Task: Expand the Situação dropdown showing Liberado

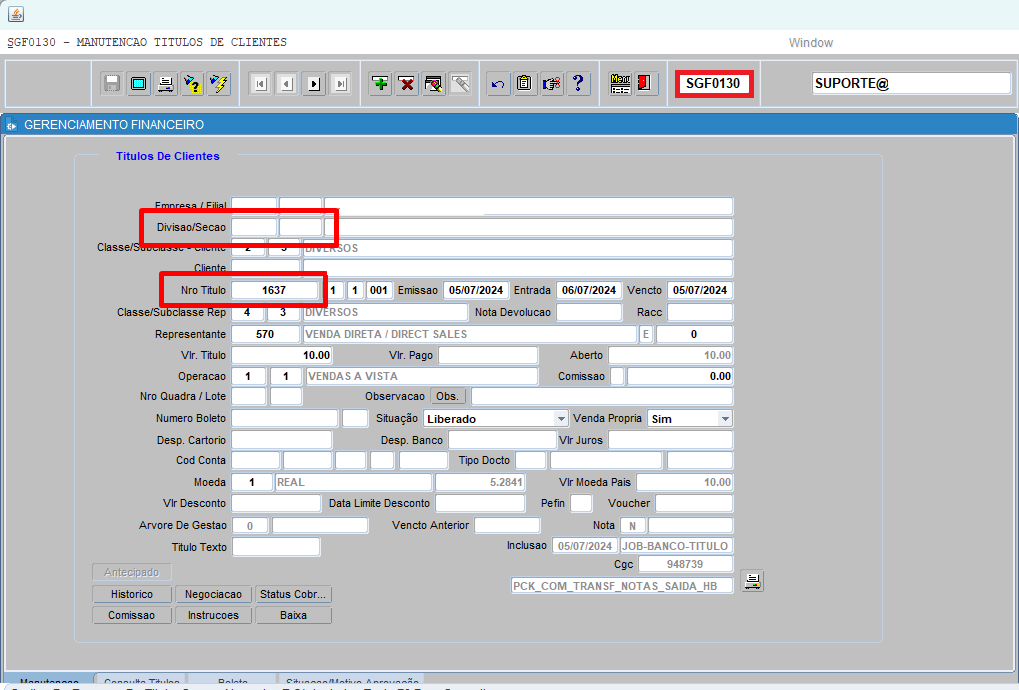Action: 561,419
